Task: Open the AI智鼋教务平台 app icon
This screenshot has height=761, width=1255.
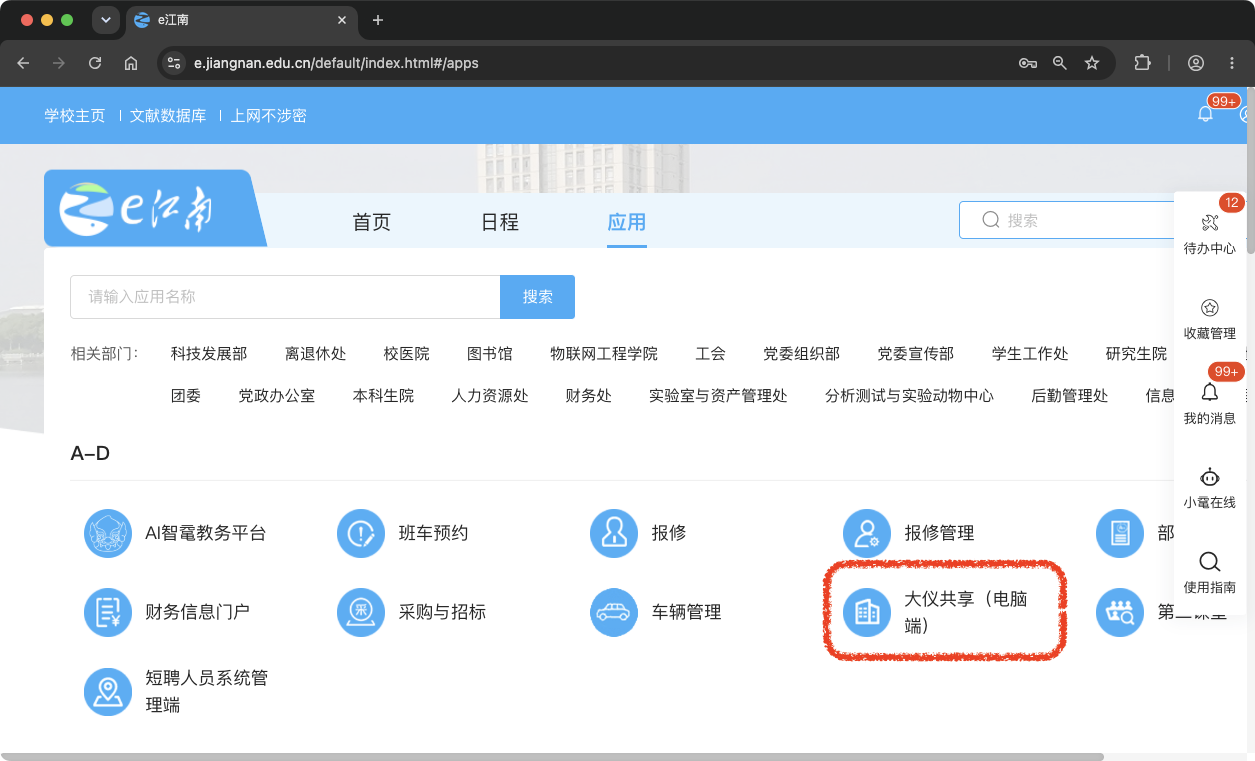Action: [x=108, y=533]
